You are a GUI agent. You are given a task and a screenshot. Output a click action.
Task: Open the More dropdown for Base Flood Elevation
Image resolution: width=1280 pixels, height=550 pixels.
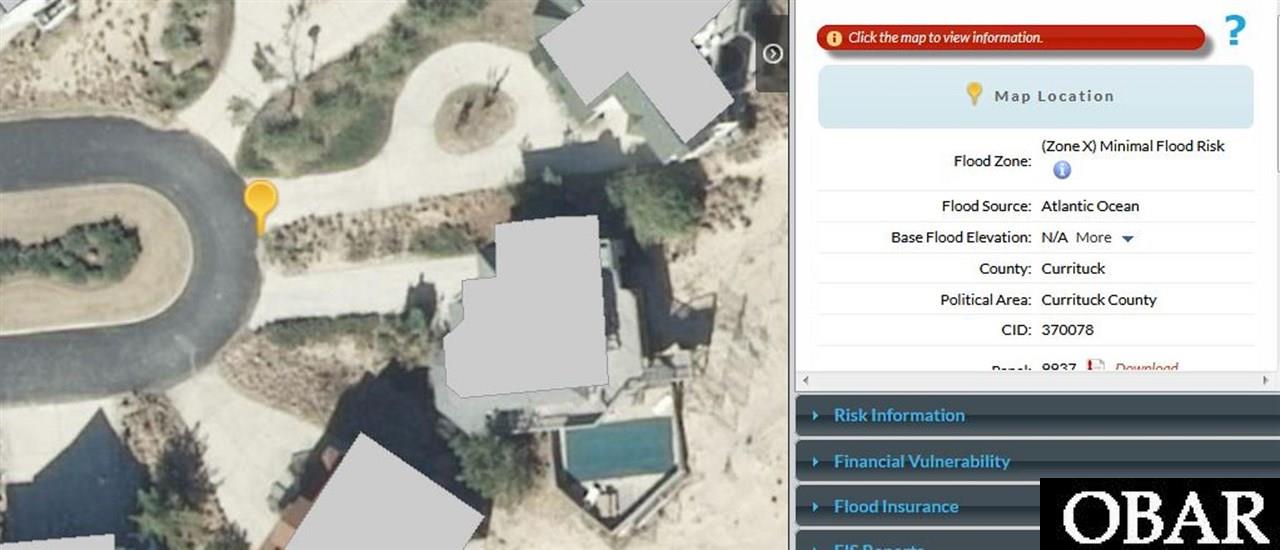click(x=1105, y=238)
